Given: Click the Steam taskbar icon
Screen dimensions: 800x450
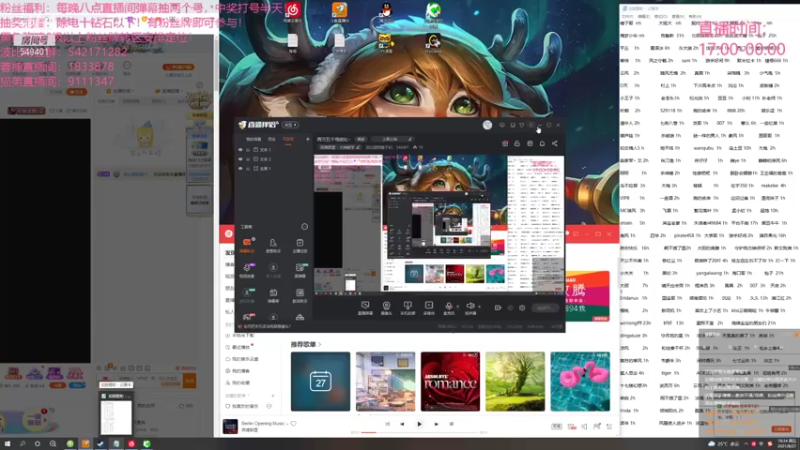Looking at the screenshot, I should click(101, 444).
